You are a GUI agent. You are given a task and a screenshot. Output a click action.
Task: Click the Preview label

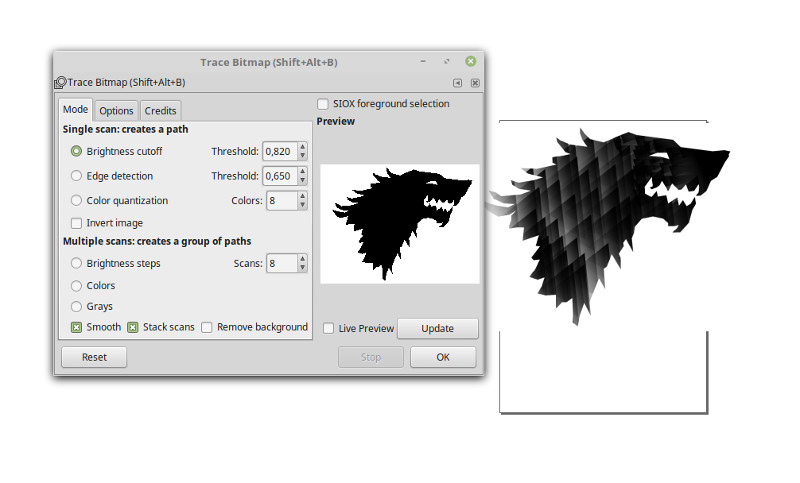pos(336,121)
